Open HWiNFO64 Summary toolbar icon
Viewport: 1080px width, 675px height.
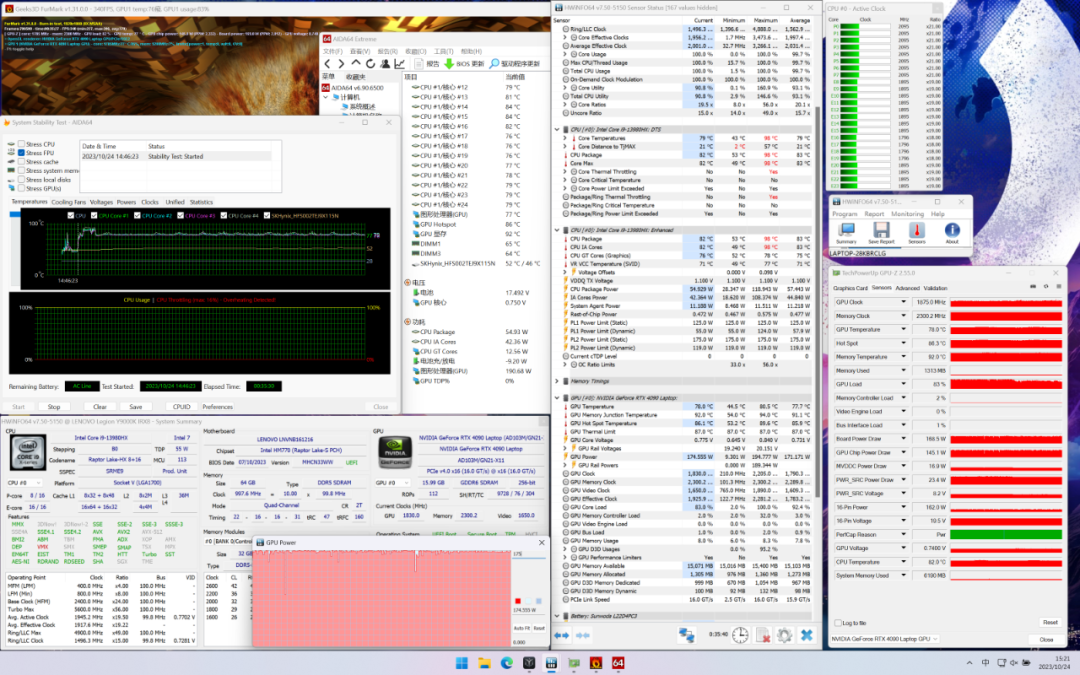[x=845, y=231]
